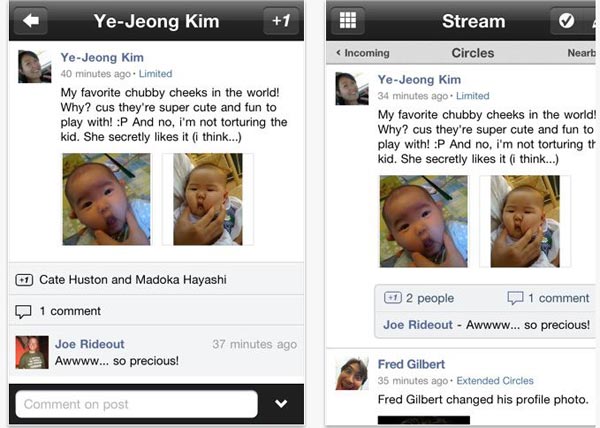The width and height of the screenshot is (600, 428).
Task: Tap the Limited link in Stream post
Action: (473, 96)
